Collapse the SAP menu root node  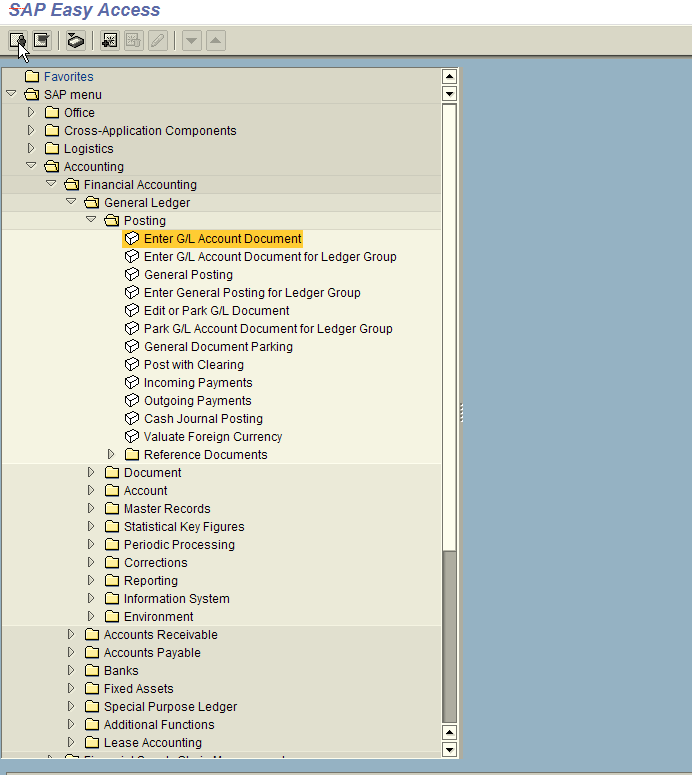11,93
